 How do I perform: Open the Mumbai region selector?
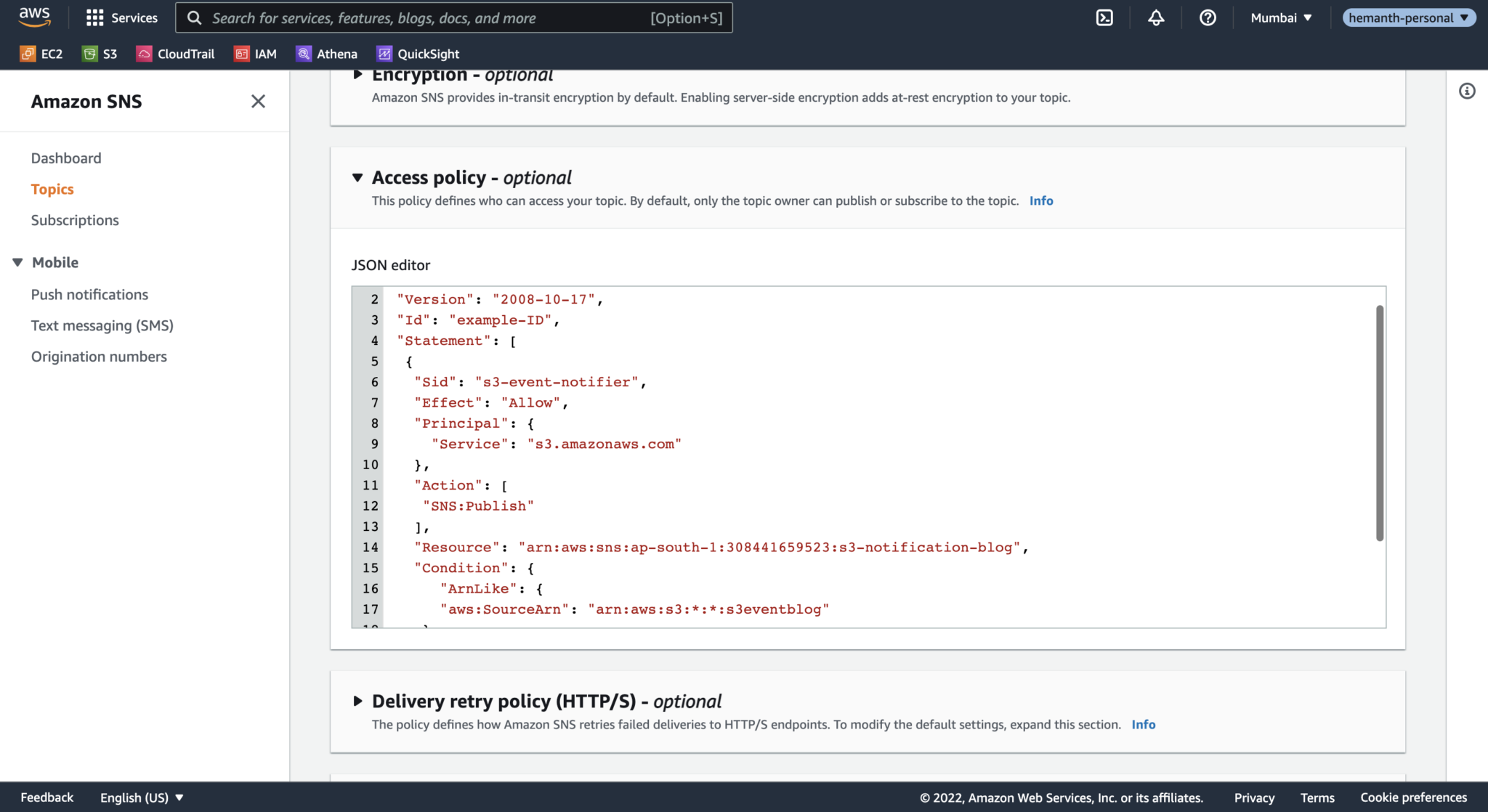1281,17
